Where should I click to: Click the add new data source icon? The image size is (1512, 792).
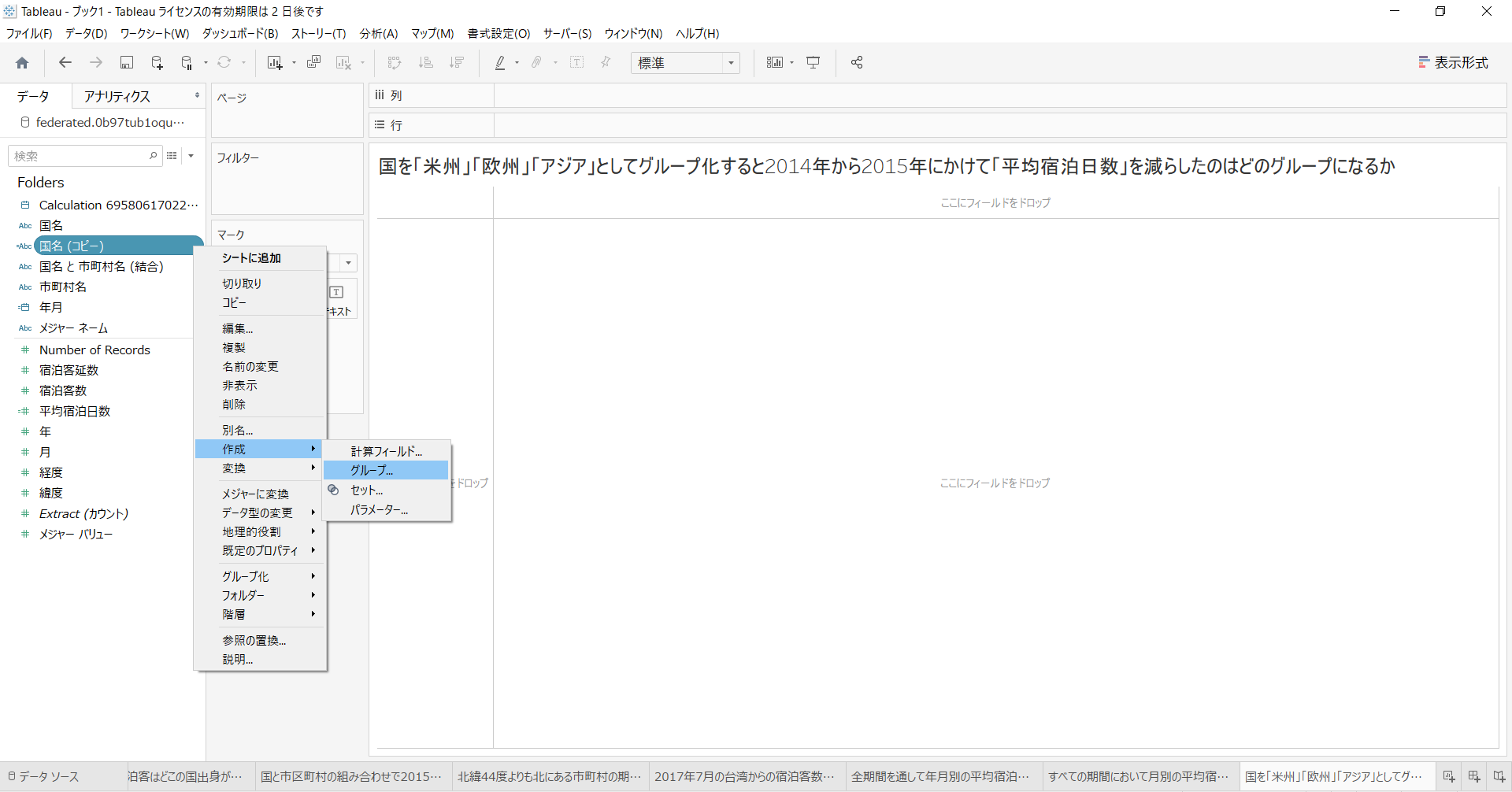157,63
